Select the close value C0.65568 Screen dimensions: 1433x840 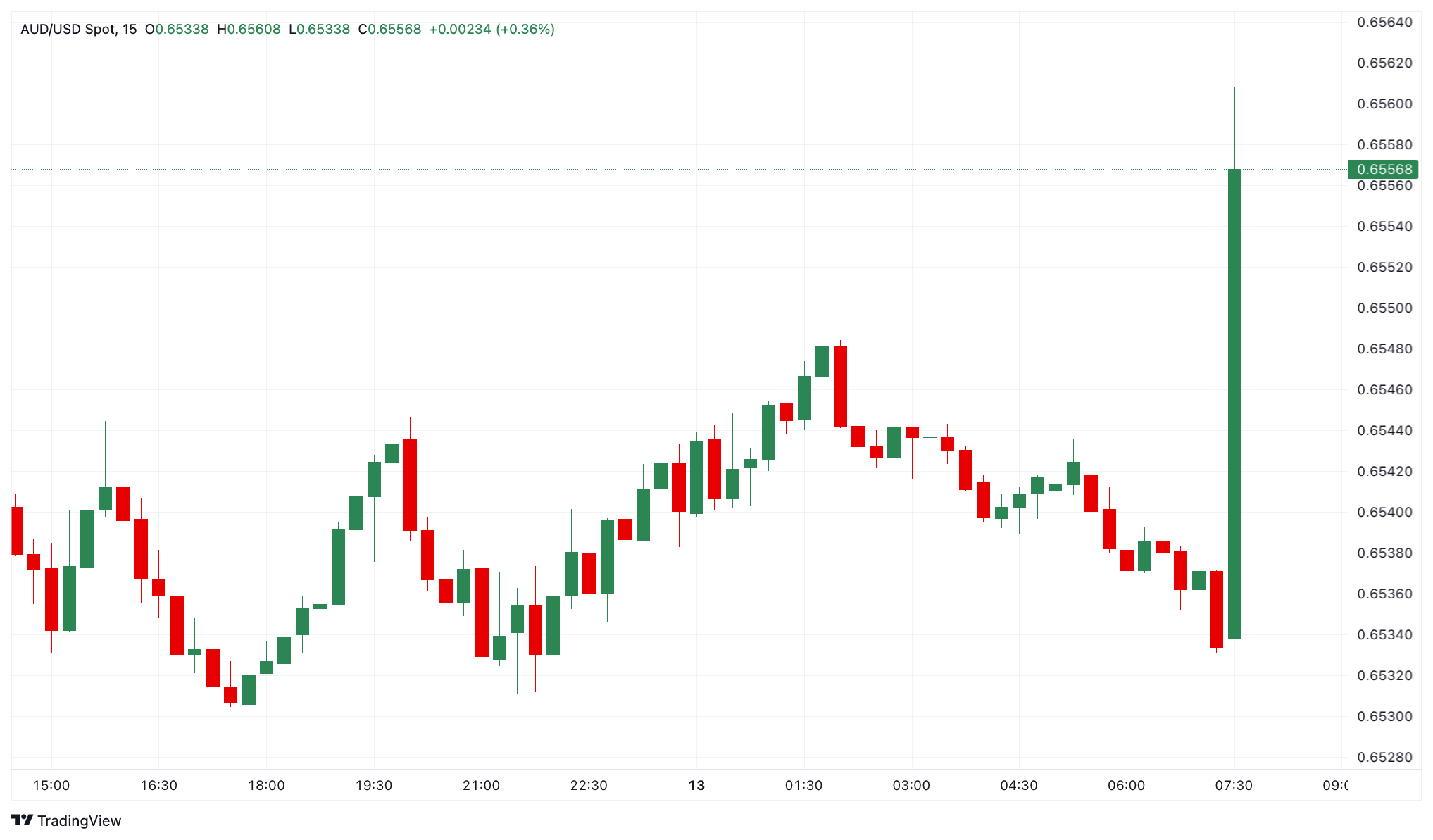[x=389, y=30]
